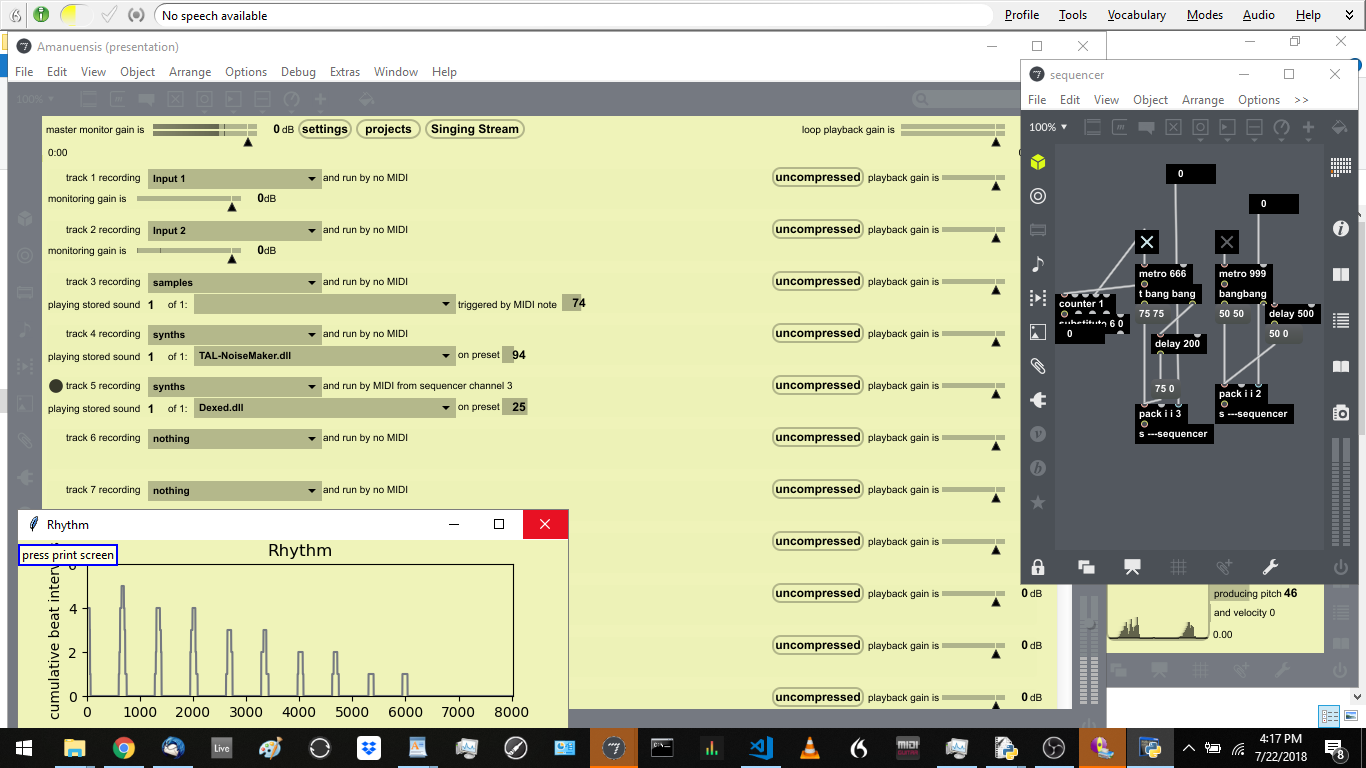Click track 5 uncompressed button
This screenshot has height=768, width=1366.
[817, 385]
